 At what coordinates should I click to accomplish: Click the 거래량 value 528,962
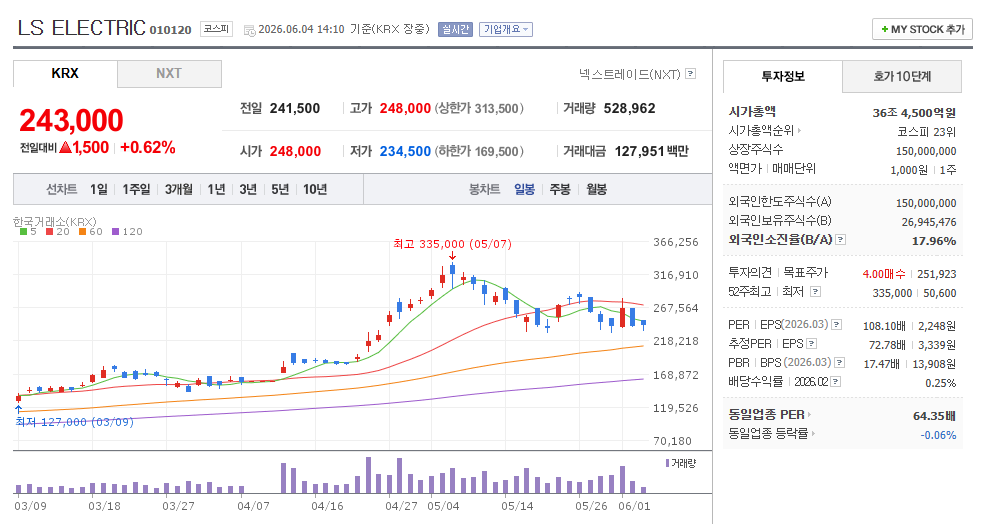click(x=629, y=108)
